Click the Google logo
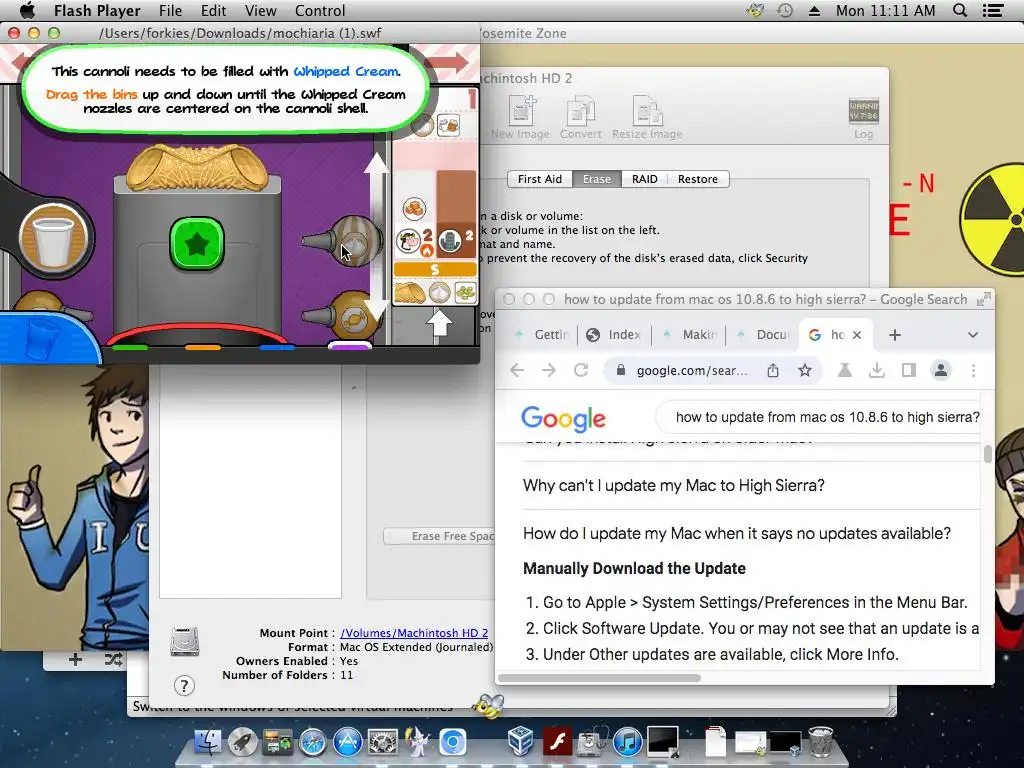 point(564,418)
